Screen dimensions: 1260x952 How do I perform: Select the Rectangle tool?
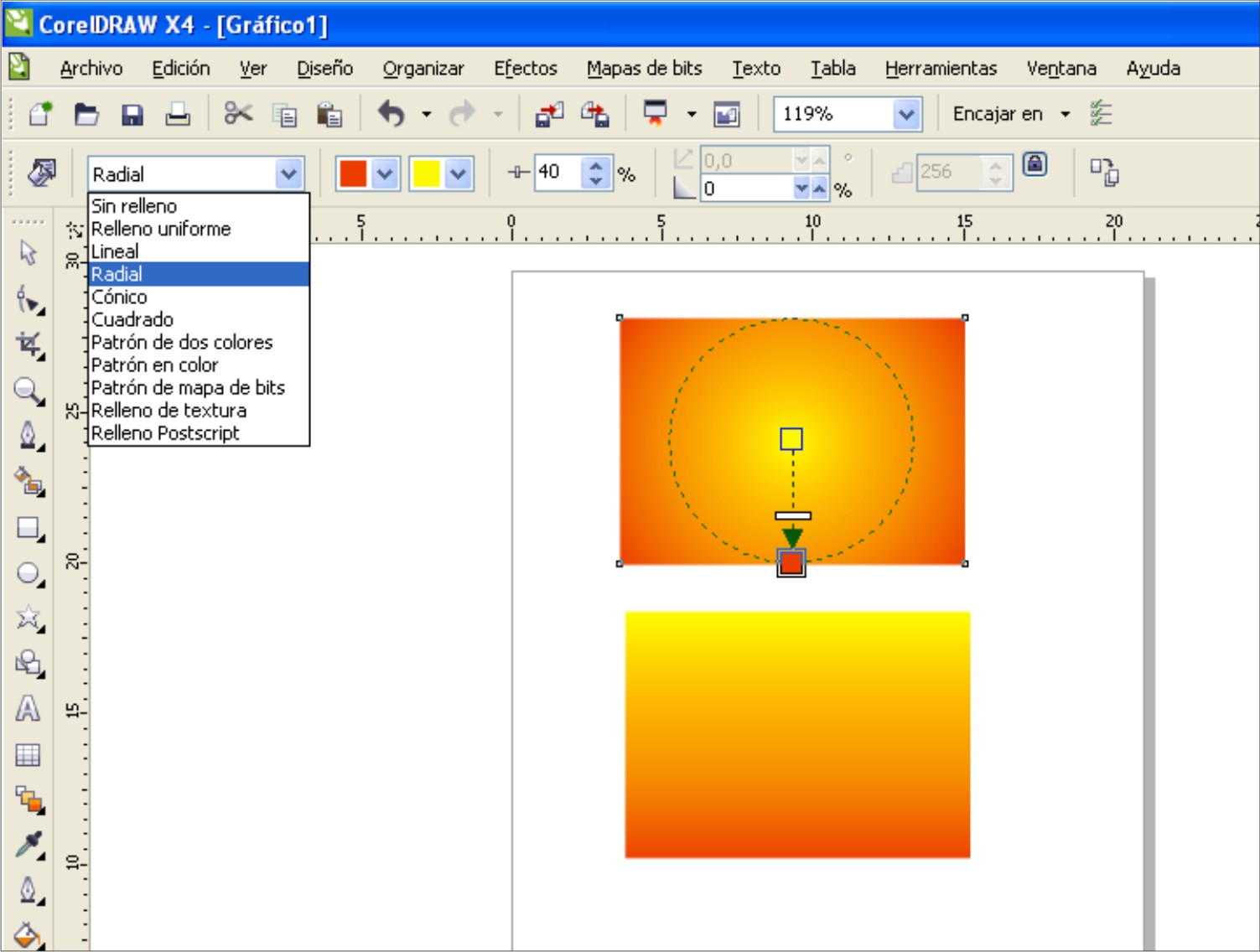click(x=28, y=526)
